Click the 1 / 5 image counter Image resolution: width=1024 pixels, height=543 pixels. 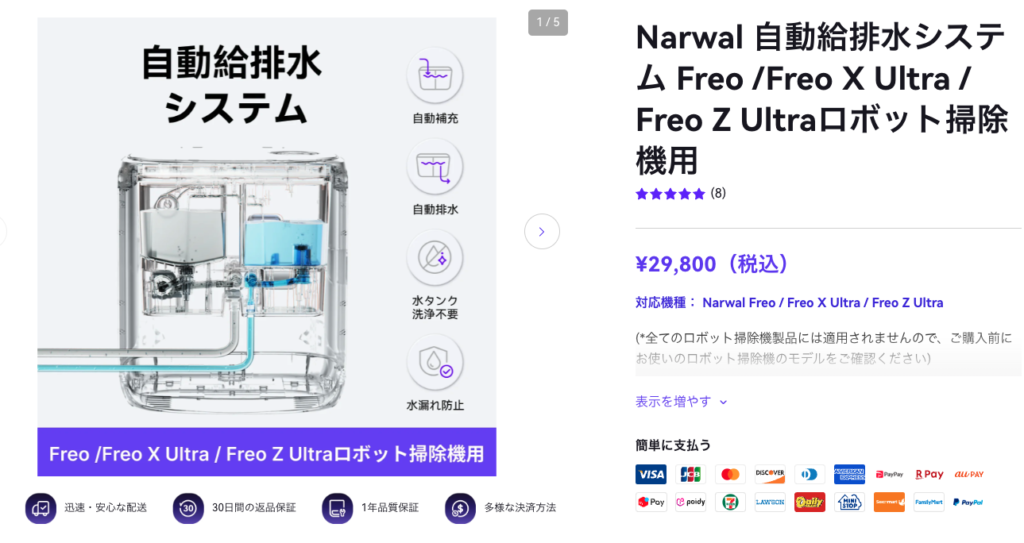548,22
